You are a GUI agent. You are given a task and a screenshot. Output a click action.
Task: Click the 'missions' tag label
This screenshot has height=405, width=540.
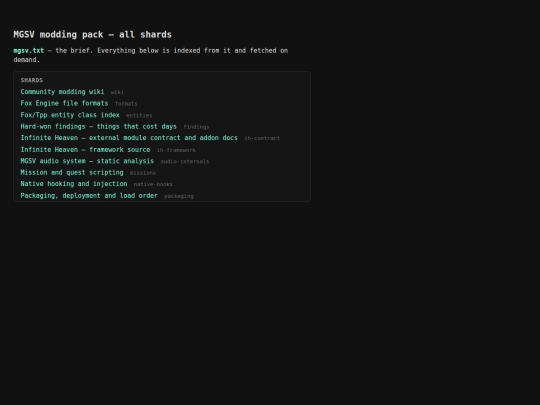[x=143, y=173]
